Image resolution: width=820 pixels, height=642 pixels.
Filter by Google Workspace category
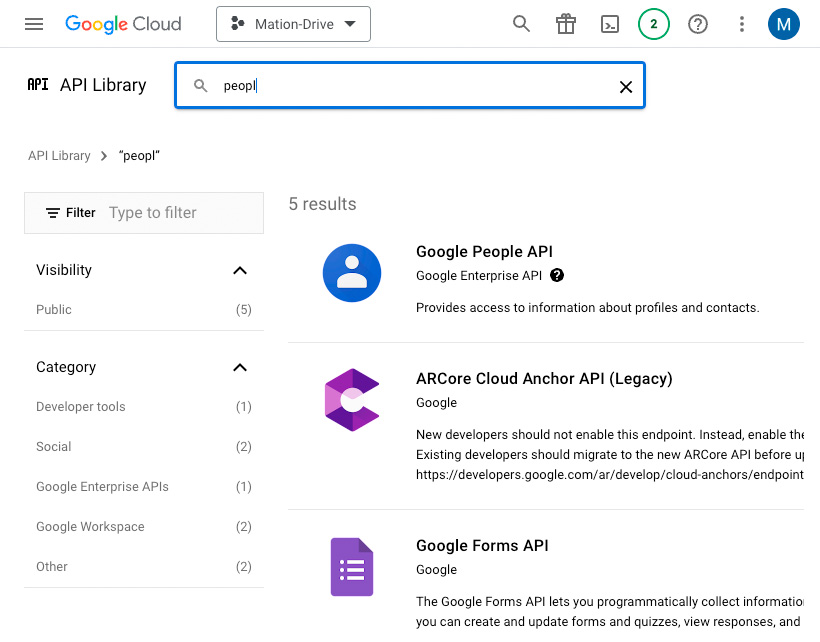pos(144,526)
